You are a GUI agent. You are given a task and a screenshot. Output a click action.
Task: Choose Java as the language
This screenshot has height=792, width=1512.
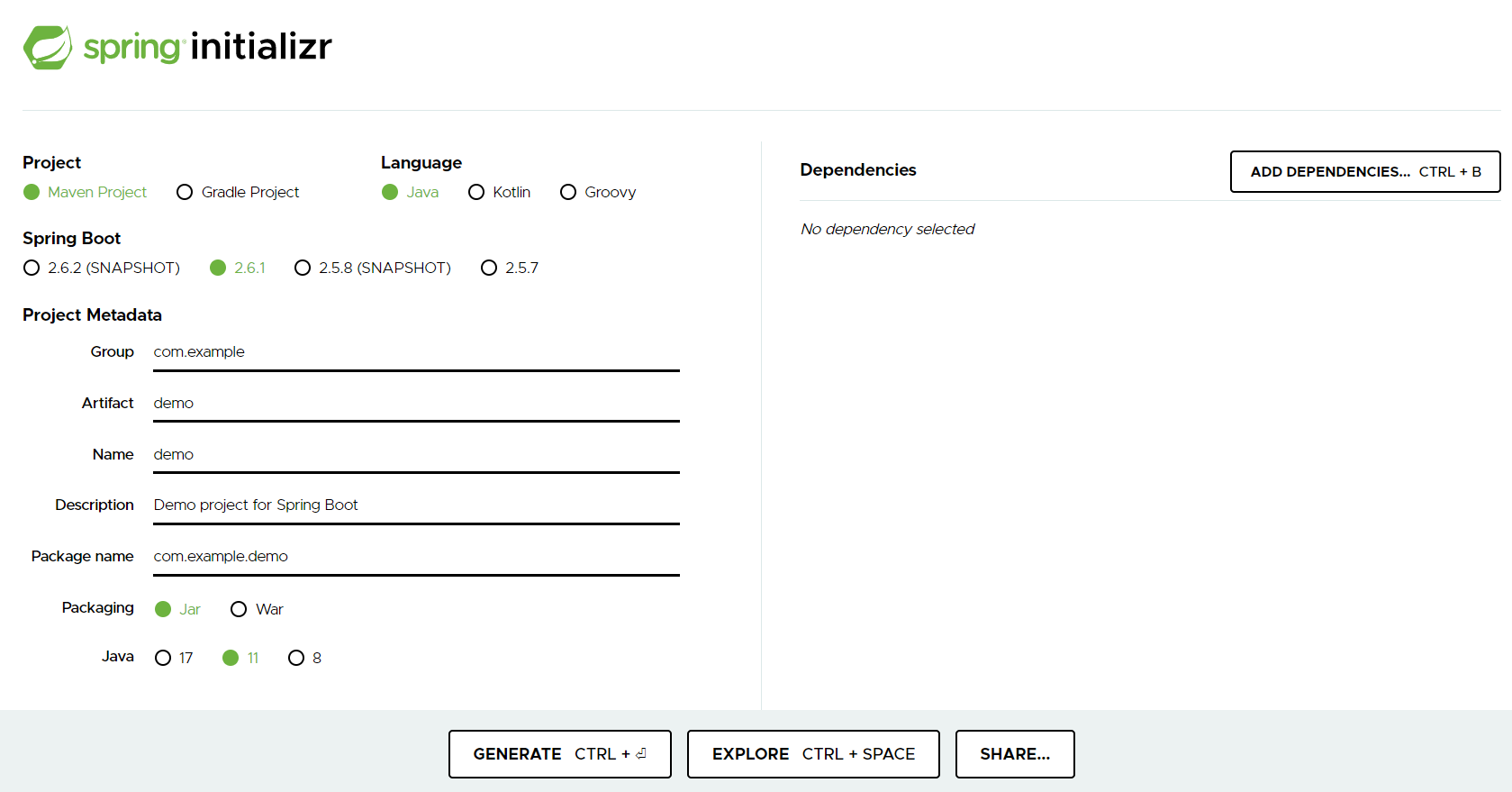411,192
